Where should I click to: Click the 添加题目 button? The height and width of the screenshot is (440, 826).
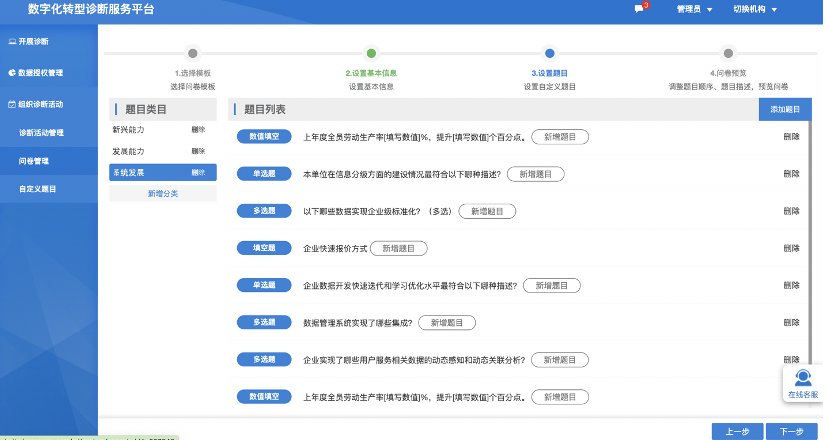[x=785, y=109]
